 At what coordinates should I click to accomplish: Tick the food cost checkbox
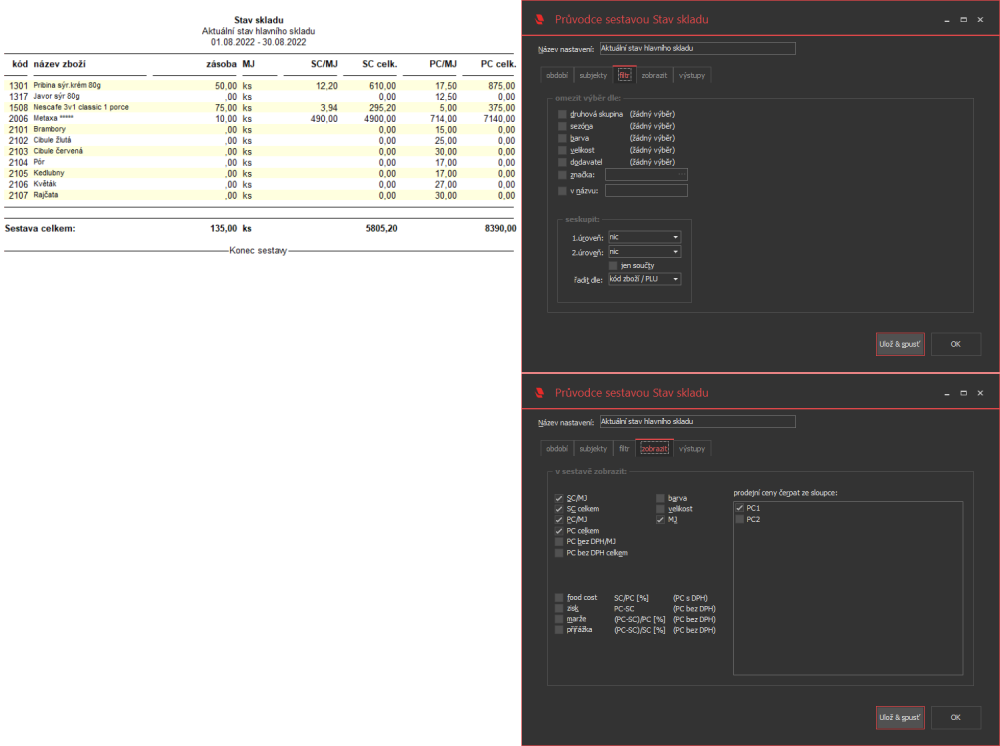pyautogui.click(x=559, y=597)
